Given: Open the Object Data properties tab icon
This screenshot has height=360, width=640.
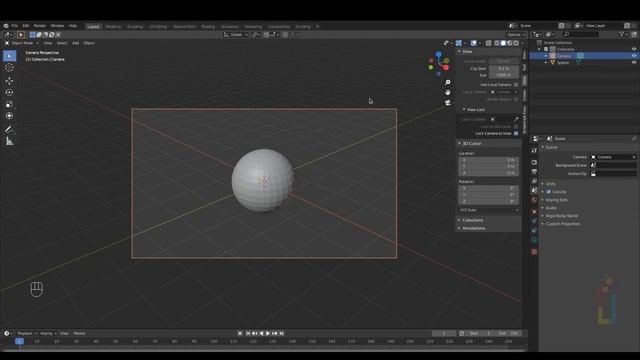Looking at the screenshot, I should tap(534, 240).
